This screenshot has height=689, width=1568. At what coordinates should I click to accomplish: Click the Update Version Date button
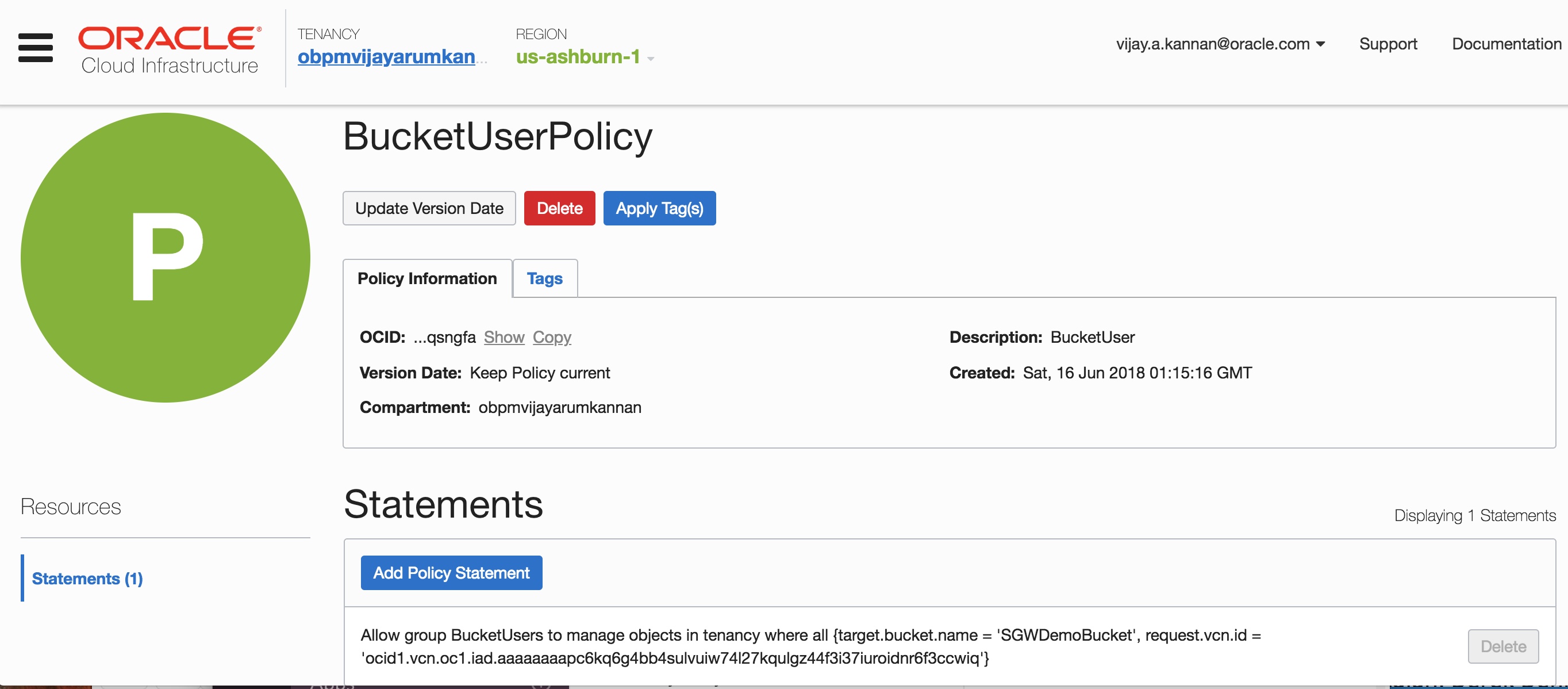point(429,208)
